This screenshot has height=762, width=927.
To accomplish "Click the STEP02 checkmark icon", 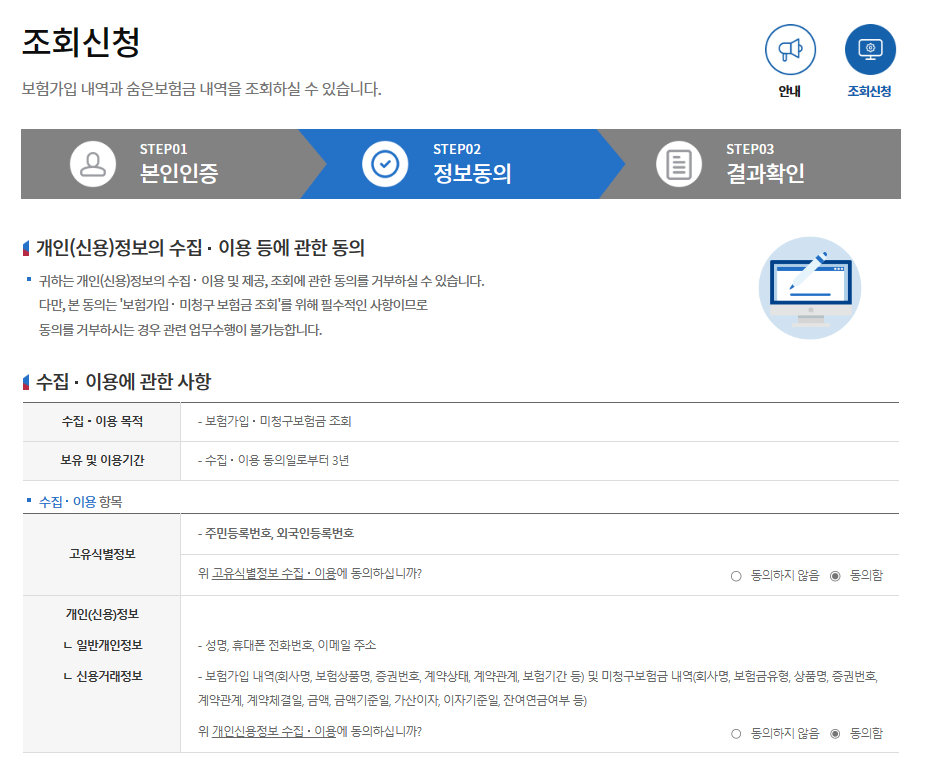I will [x=385, y=164].
